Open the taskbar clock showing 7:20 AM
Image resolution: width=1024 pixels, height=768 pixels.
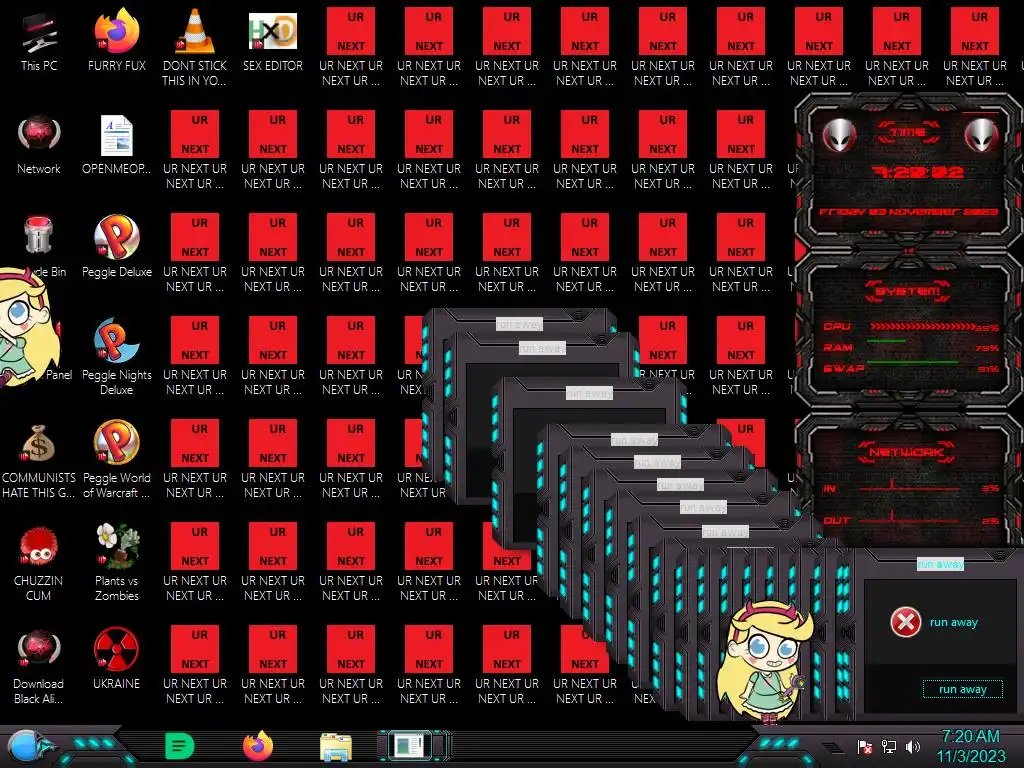[970, 746]
